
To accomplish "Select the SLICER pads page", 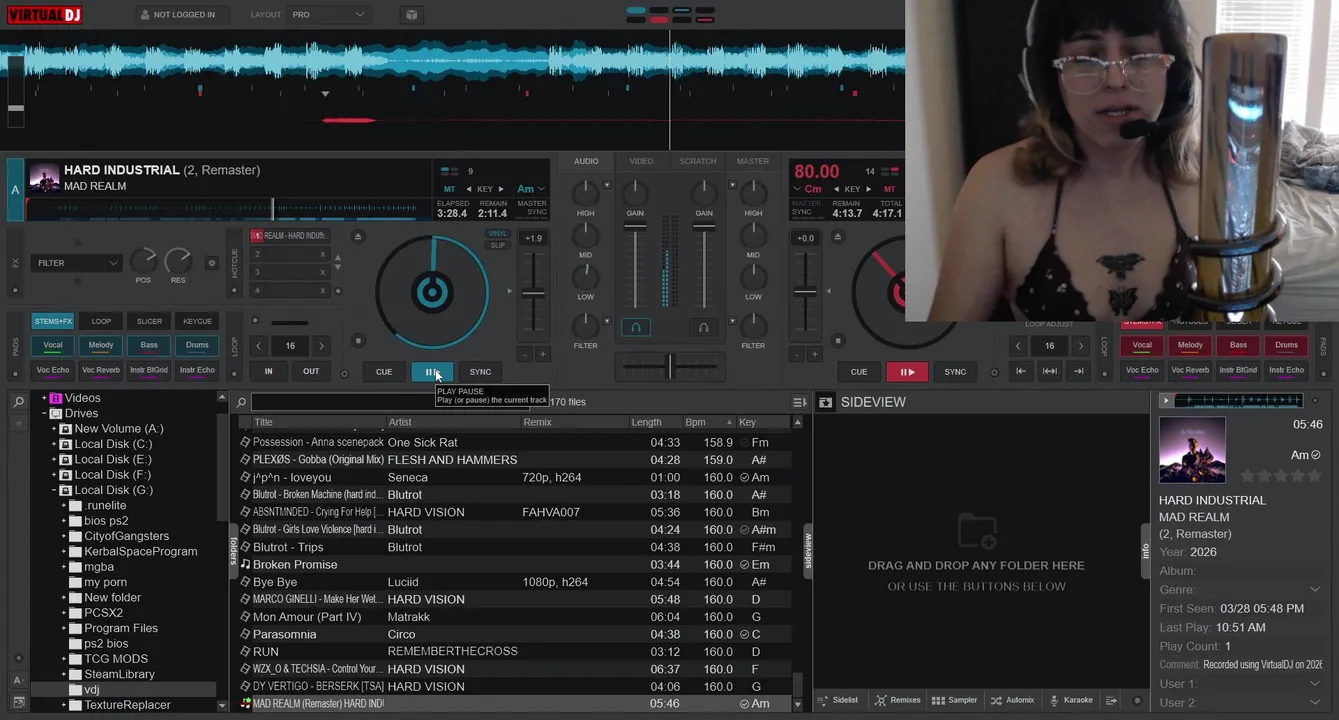I will [x=149, y=321].
